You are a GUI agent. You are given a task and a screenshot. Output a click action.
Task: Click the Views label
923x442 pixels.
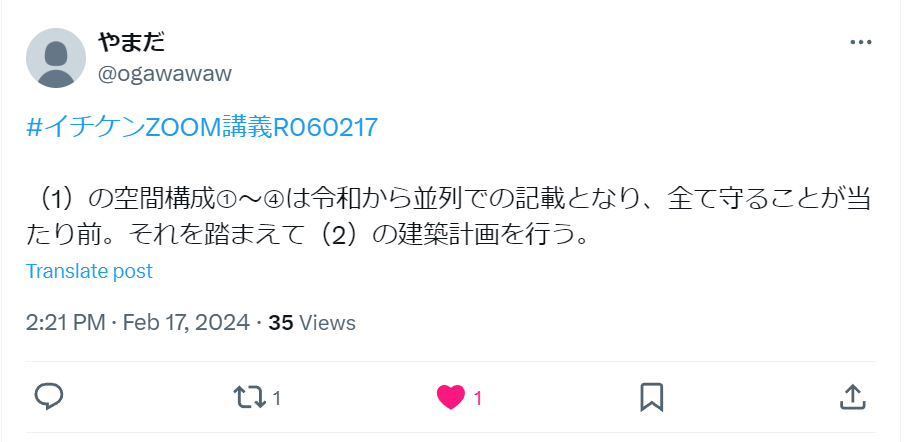pyautogui.click(x=327, y=323)
